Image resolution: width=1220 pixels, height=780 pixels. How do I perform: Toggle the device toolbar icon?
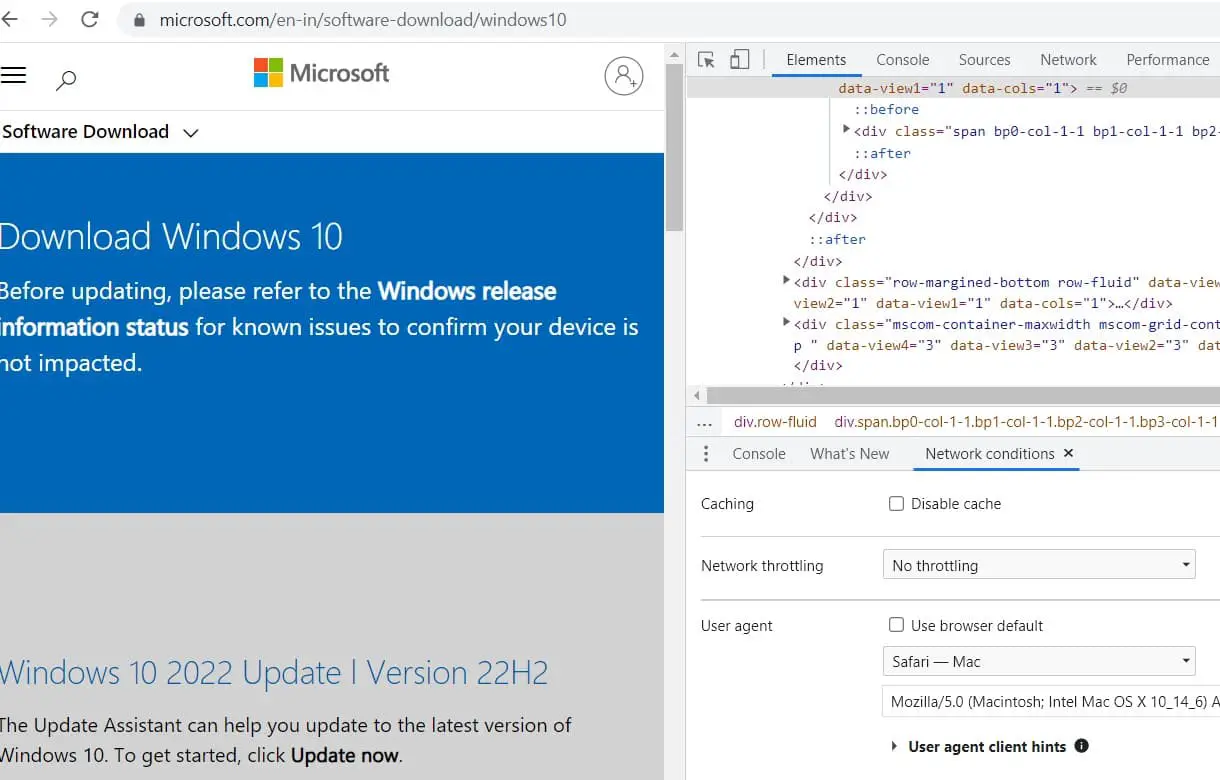click(x=739, y=60)
